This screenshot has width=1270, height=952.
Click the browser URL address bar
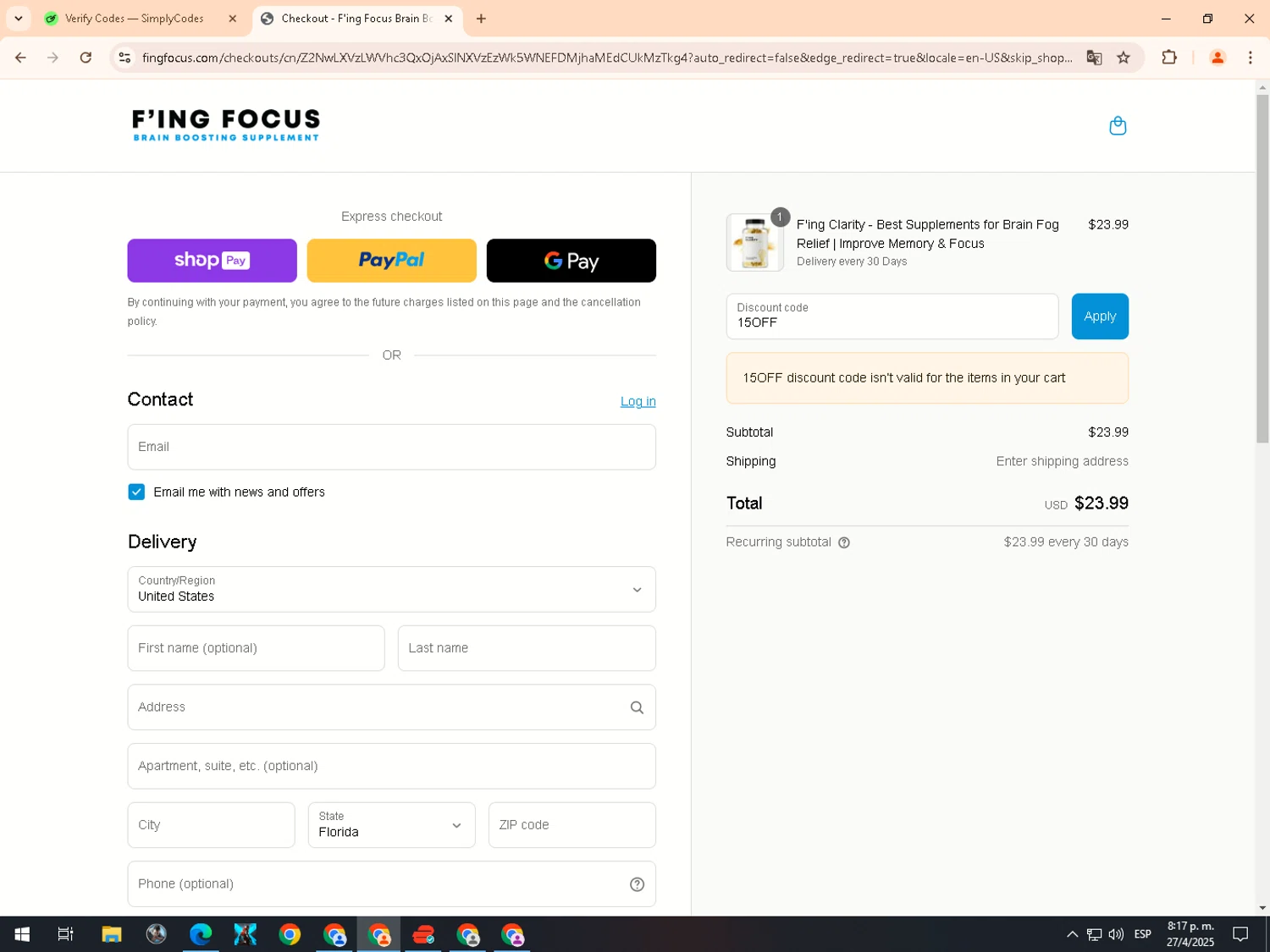point(606,58)
